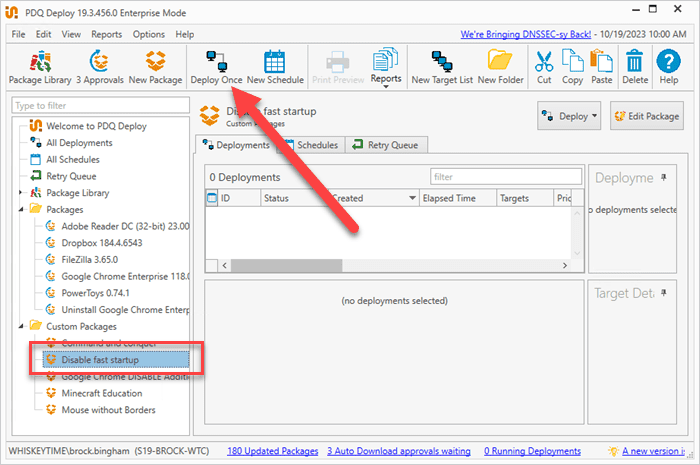Select Uninstall Google Chrome Enterprise package
This screenshot has width=700, height=465.
[125, 310]
